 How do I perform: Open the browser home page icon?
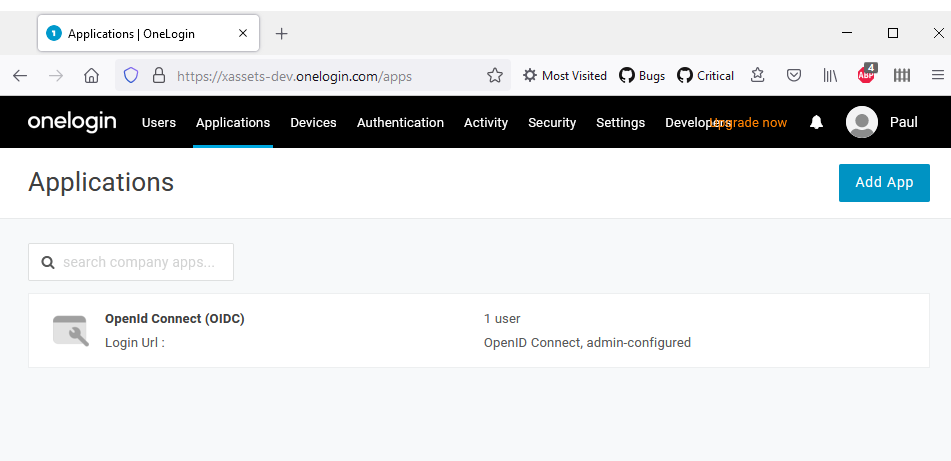click(91, 76)
